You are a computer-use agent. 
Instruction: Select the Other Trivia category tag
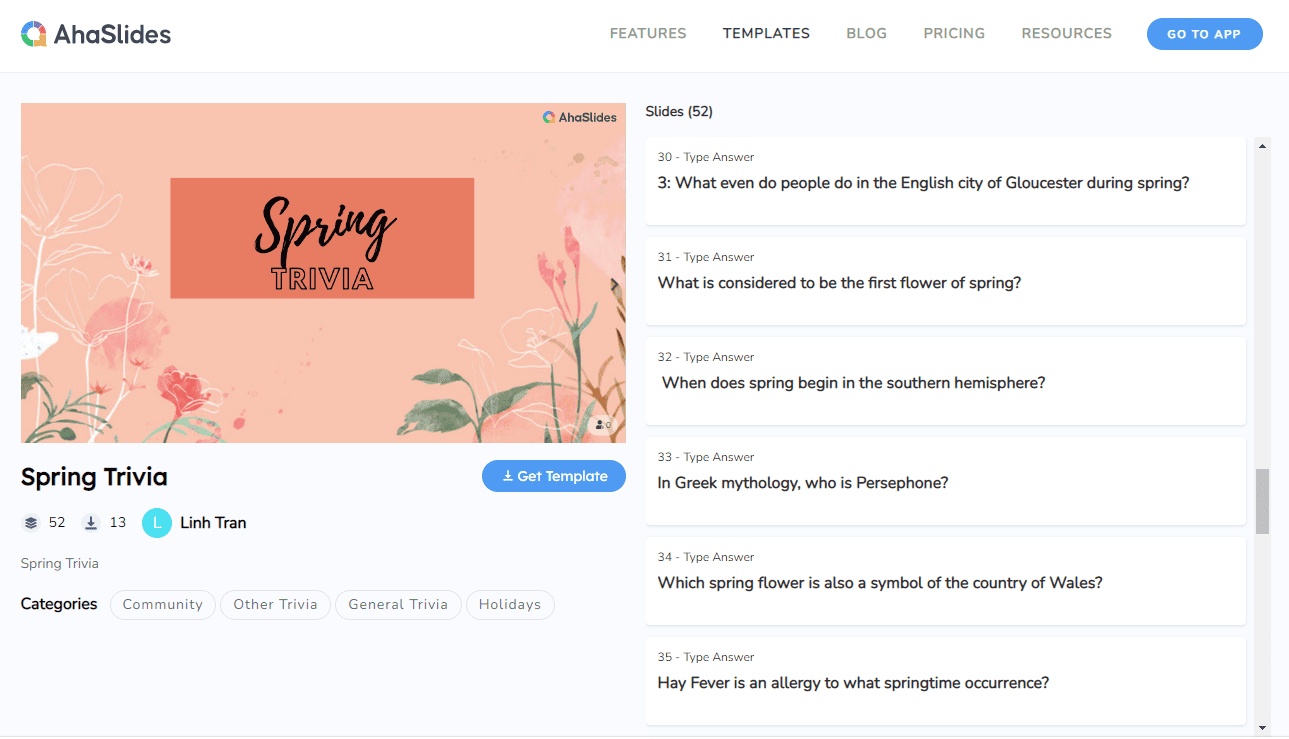point(275,605)
